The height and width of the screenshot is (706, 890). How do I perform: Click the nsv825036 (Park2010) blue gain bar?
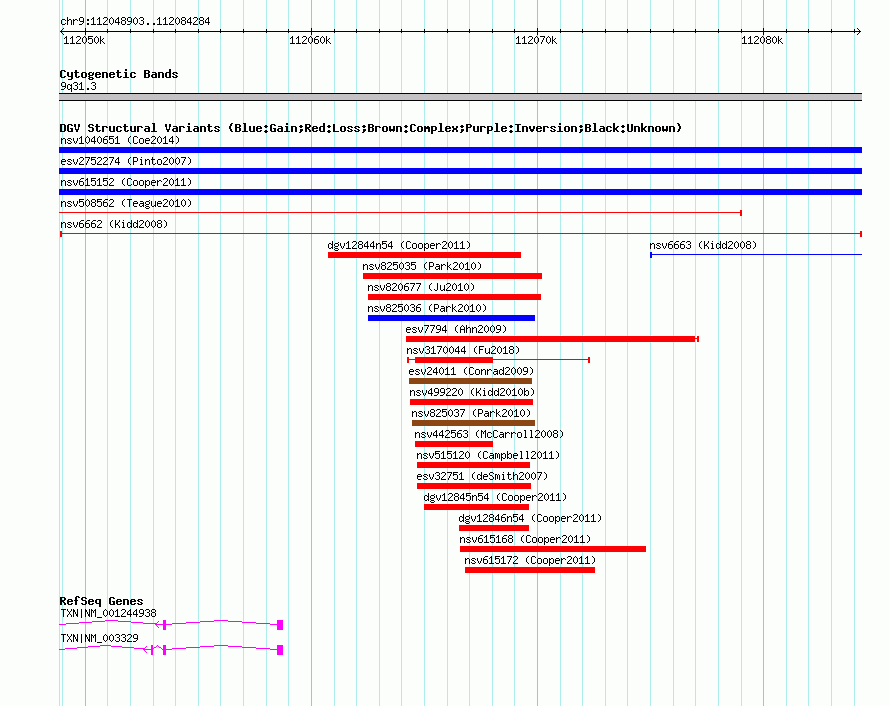451,318
